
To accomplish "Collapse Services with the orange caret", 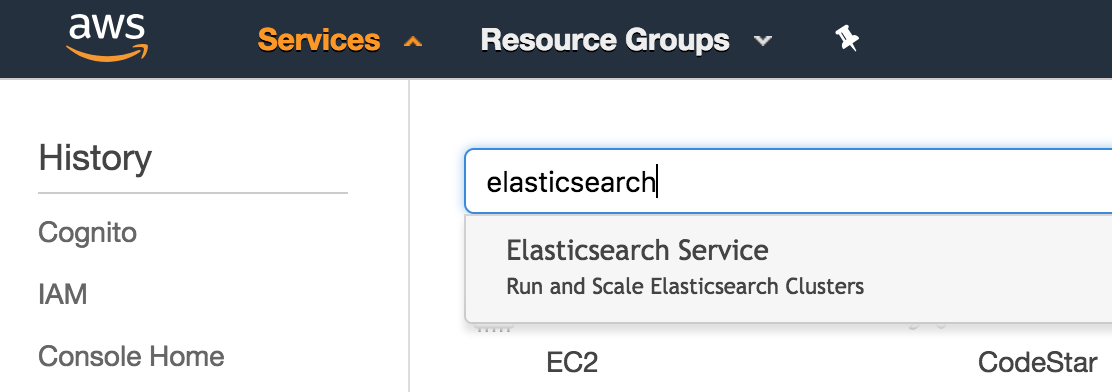I will 412,42.
